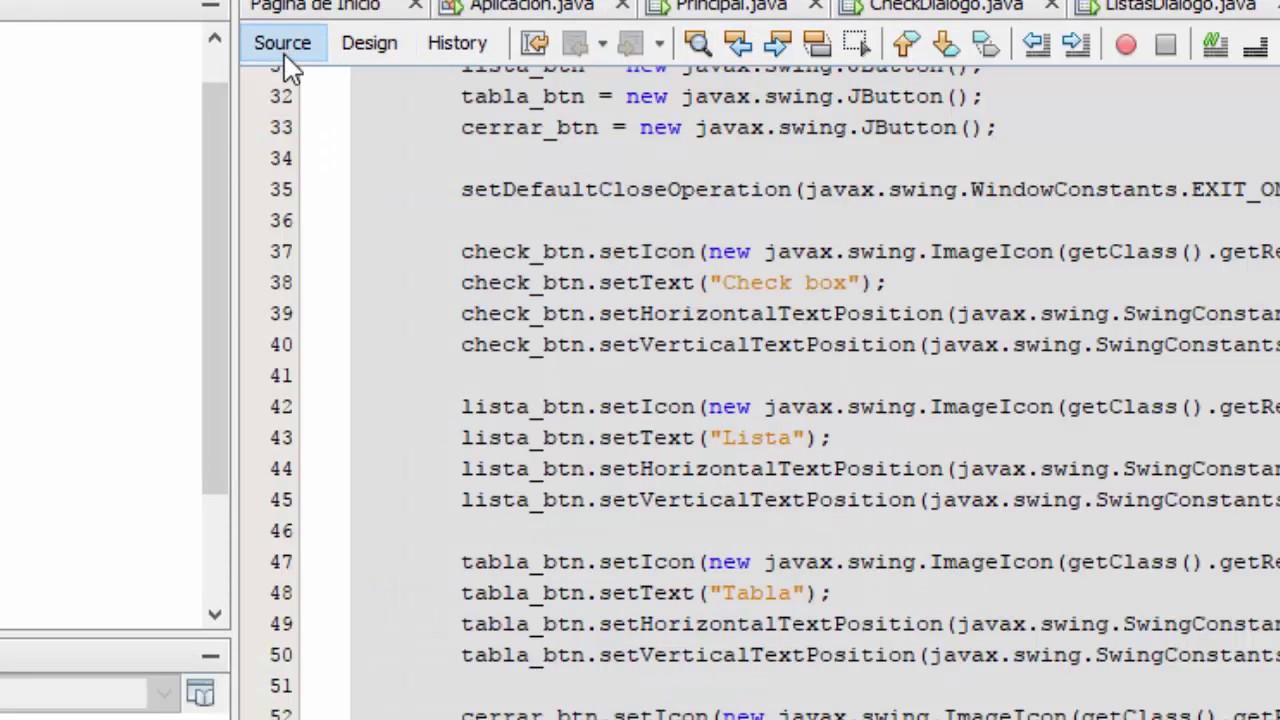
Task: Click "Lista" string on line 43
Action: pyautogui.click(x=763, y=438)
